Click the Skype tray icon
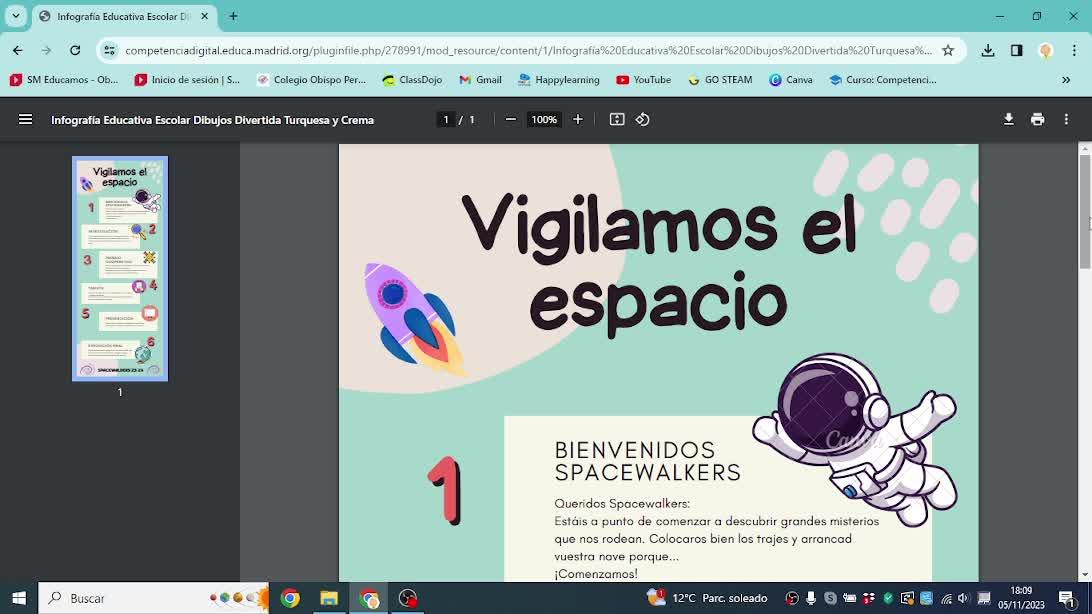 [830, 598]
